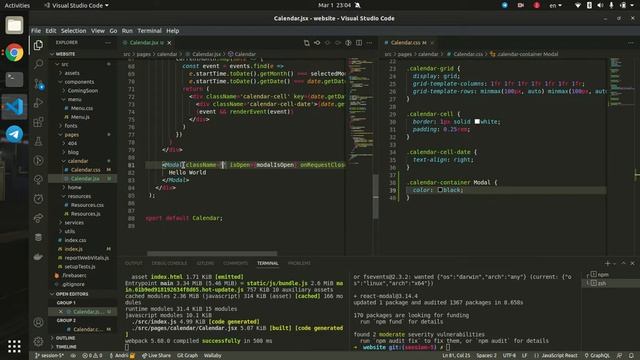640x360 pixels.
Task: Open the File menu
Action: [x=36, y=31]
